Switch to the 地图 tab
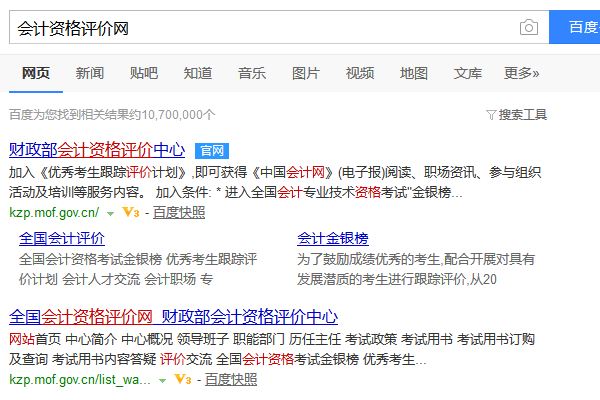The image size is (600, 400). [414, 73]
